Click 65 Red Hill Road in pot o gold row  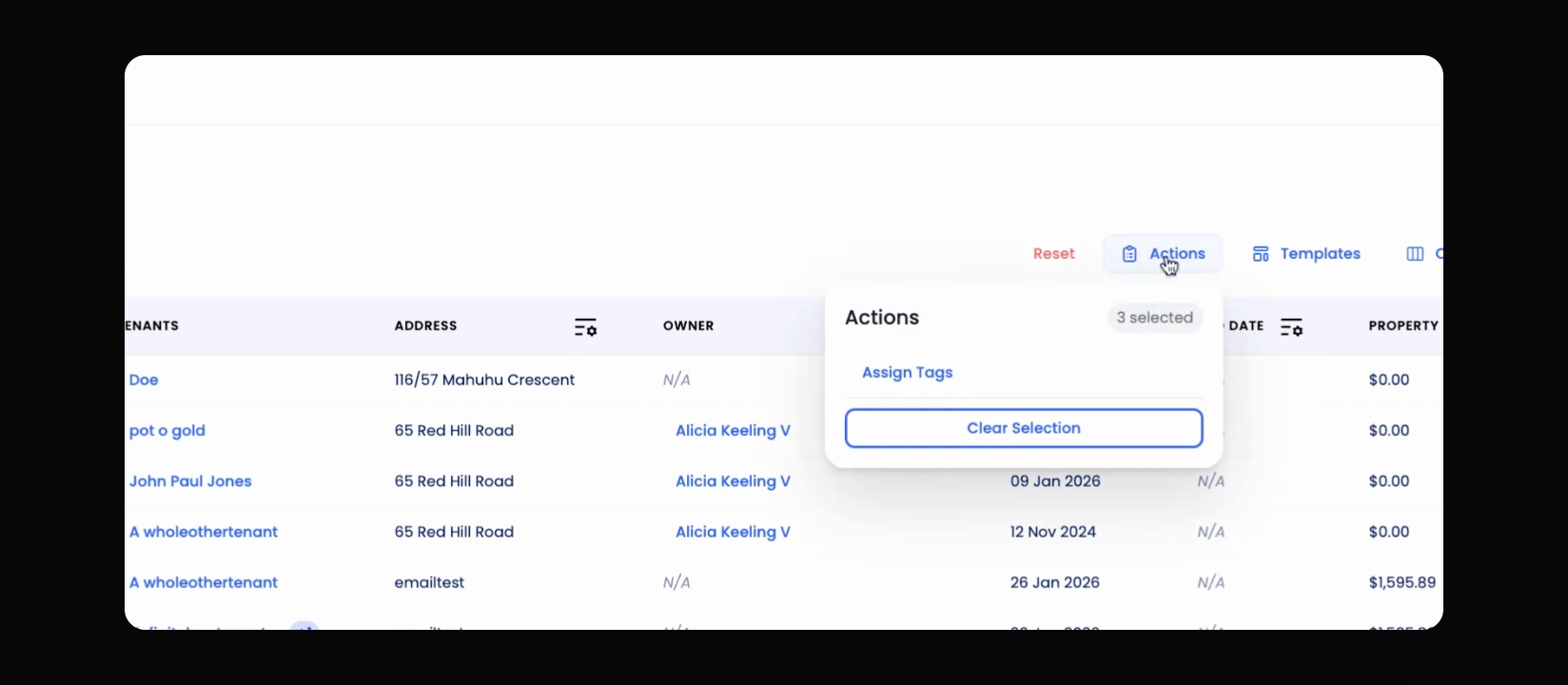(x=454, y=431)
